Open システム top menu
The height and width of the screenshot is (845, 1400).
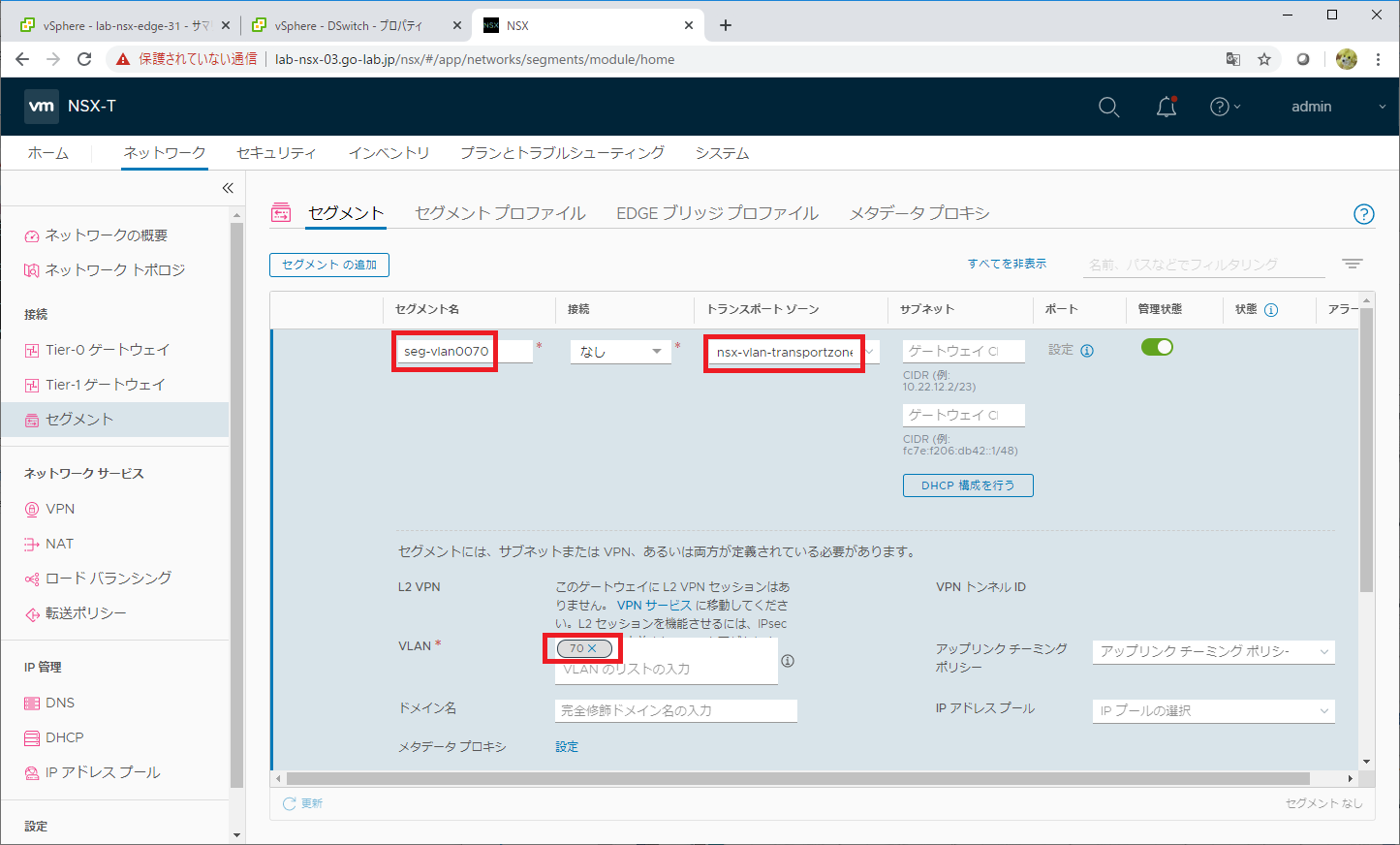[722, 153]
